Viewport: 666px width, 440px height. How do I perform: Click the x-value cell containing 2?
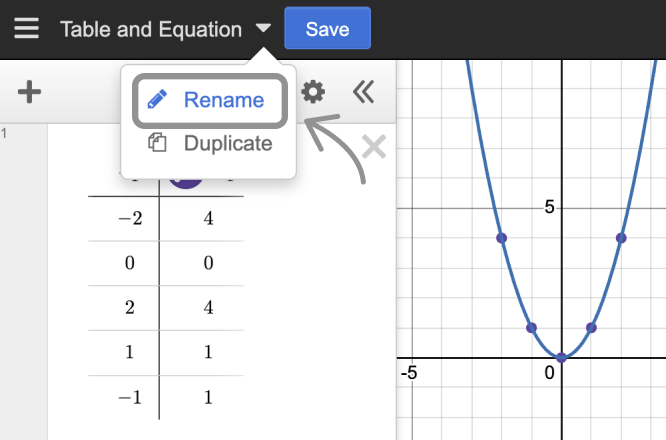pyautogui.click(x=130, y=307)
